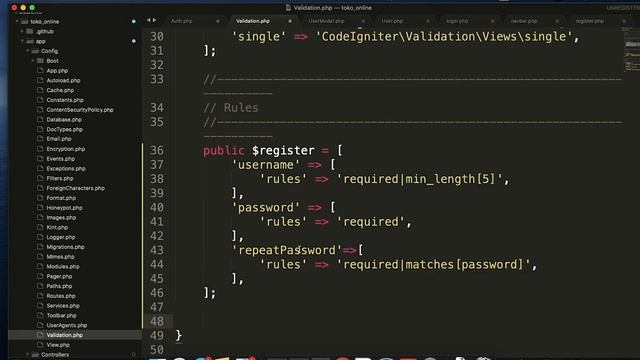The image size is (640, 360).
Task: Click the toko_online folder icon
Action: (24, 21)
